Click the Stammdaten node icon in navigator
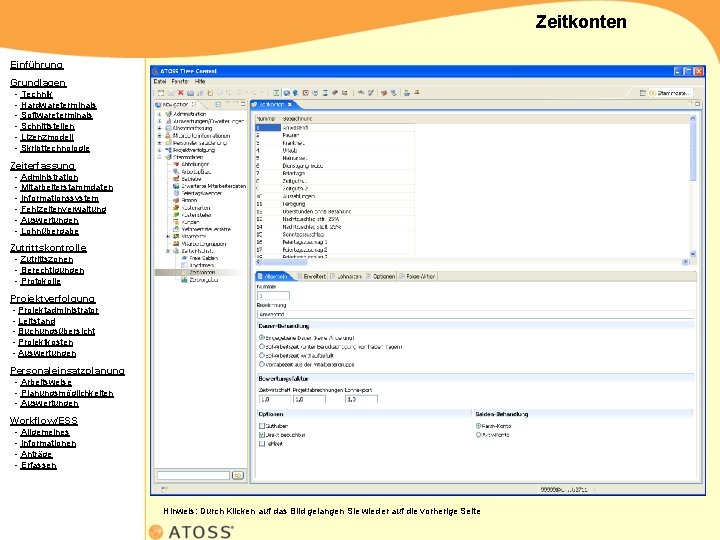The image size is (720, 540). click(x=168, y=157)
